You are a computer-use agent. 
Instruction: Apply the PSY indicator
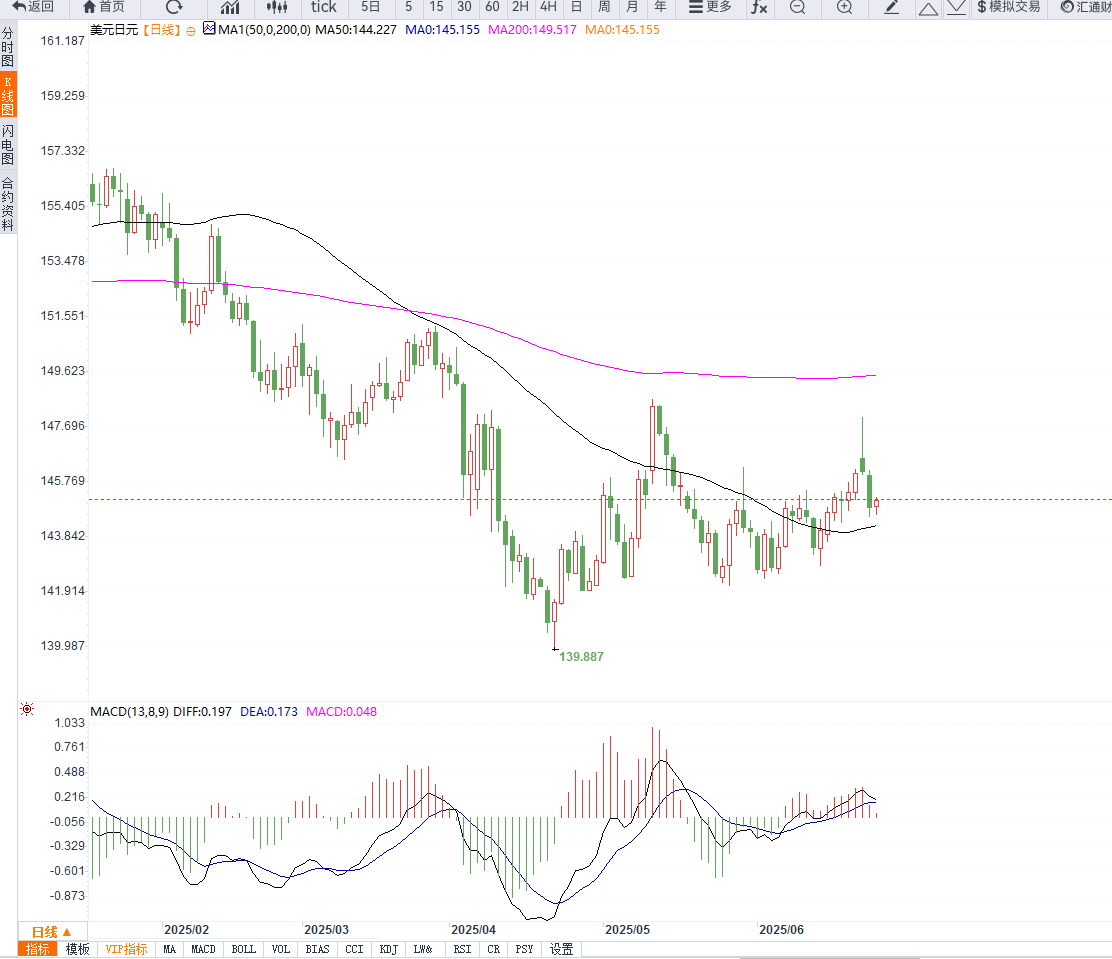click(x=524, y=949)
